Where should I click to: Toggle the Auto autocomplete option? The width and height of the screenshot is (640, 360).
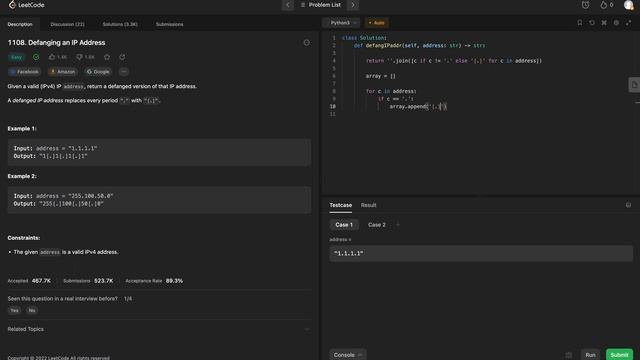coord(376,23)
